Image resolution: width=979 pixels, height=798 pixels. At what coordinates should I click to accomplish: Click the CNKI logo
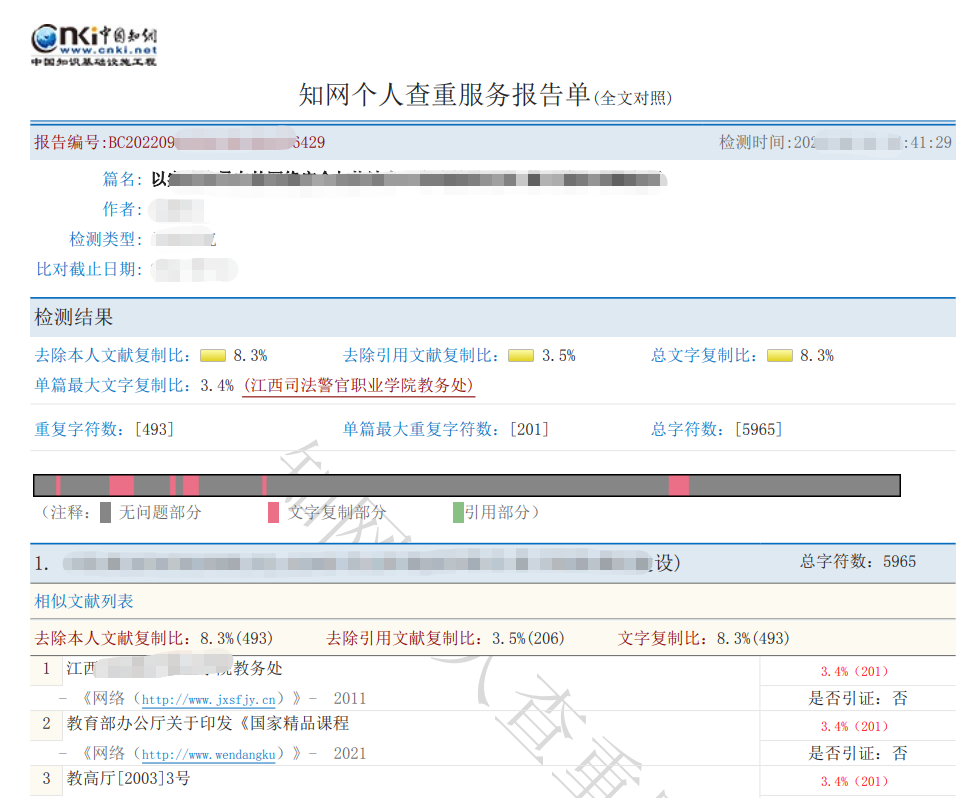[94, 45]
